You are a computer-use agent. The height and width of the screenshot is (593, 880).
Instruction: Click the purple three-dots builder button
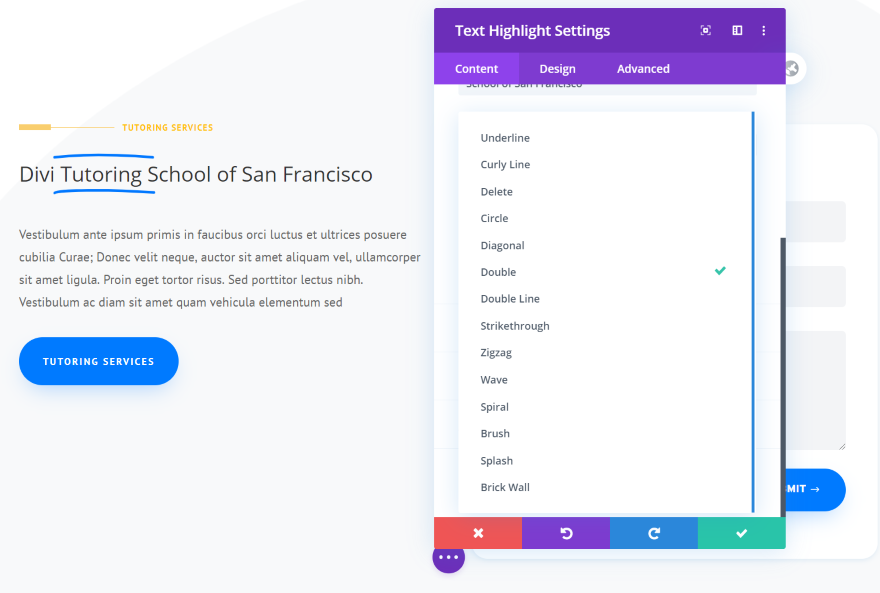(448, 557)
